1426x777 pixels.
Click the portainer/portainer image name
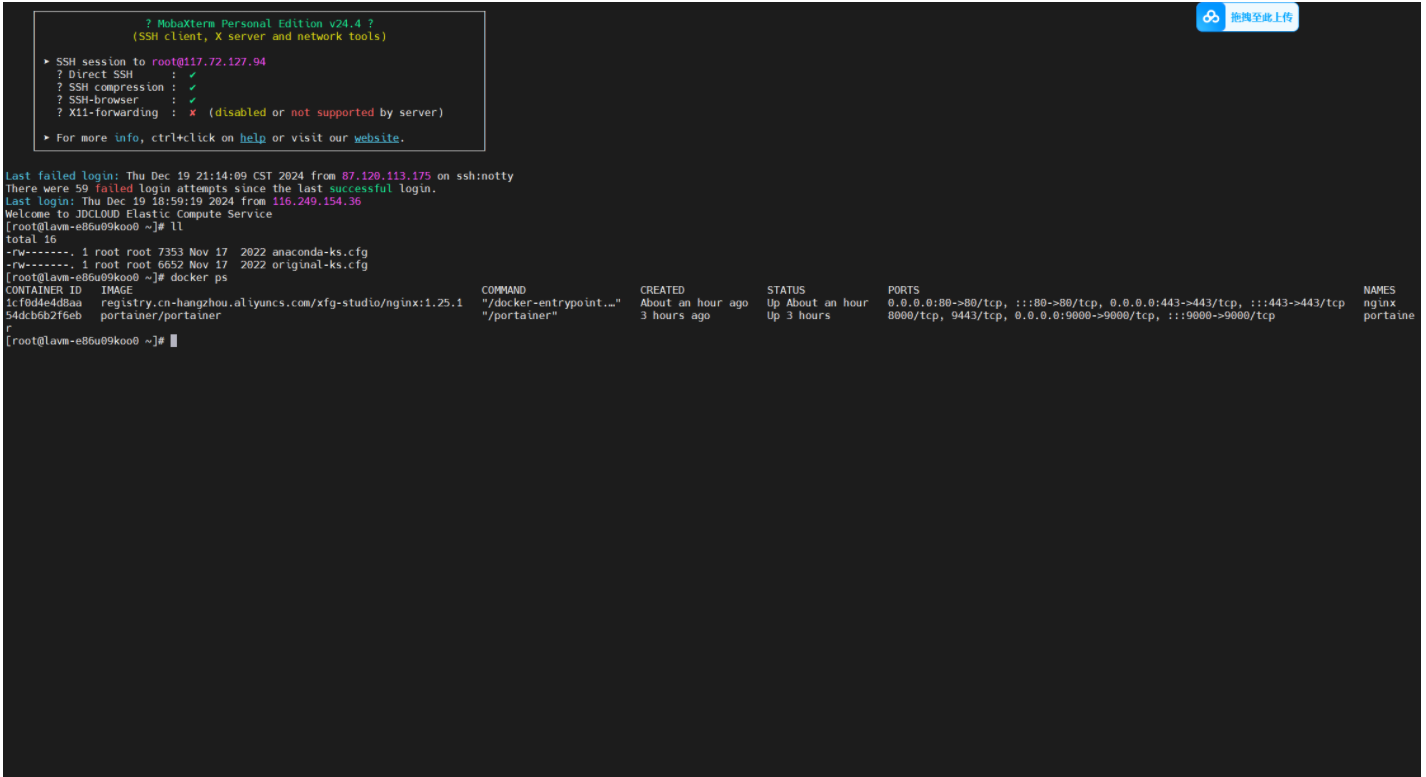pos(161,316)
